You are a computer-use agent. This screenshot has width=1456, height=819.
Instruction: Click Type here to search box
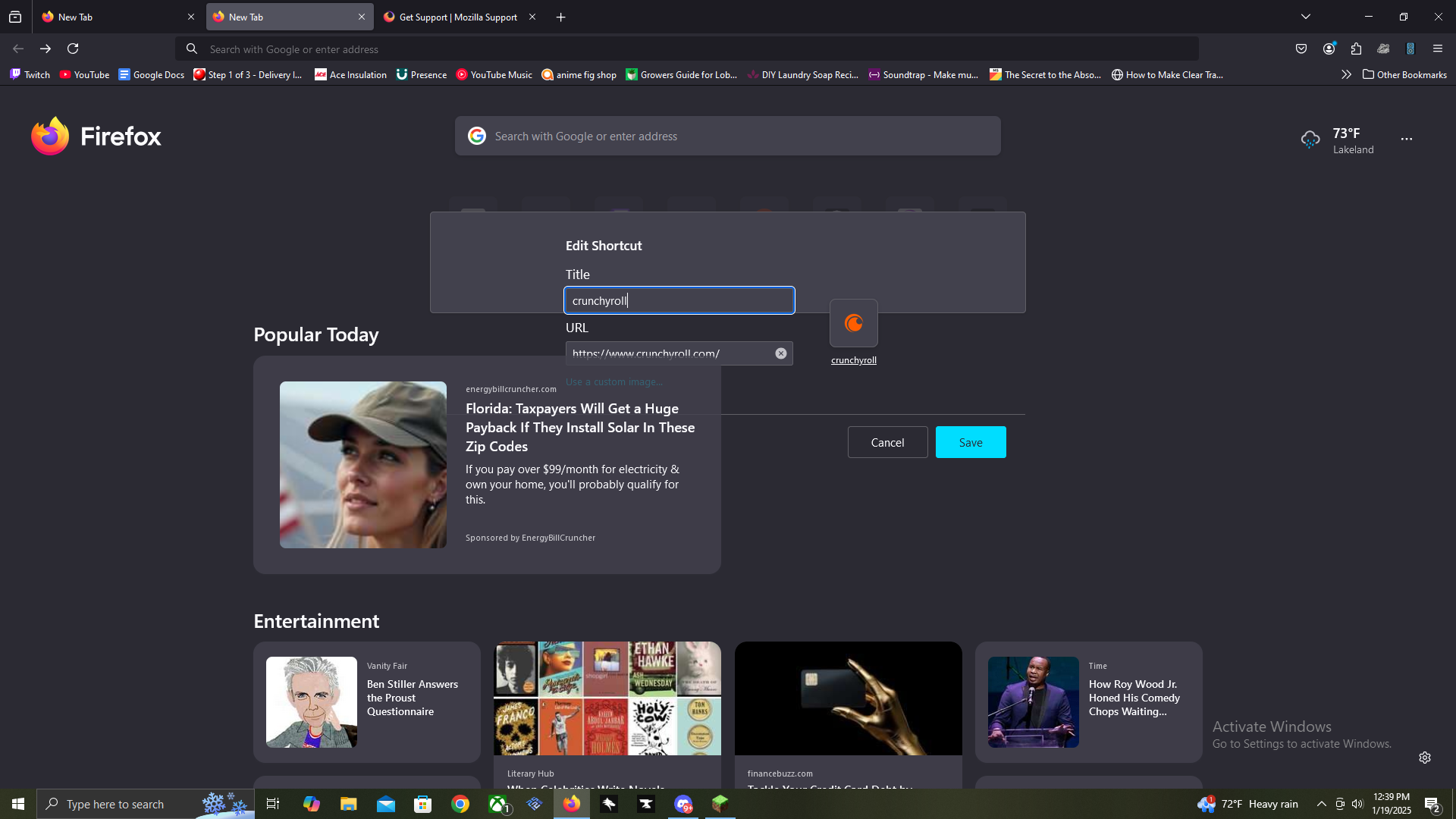pos(146,804)
